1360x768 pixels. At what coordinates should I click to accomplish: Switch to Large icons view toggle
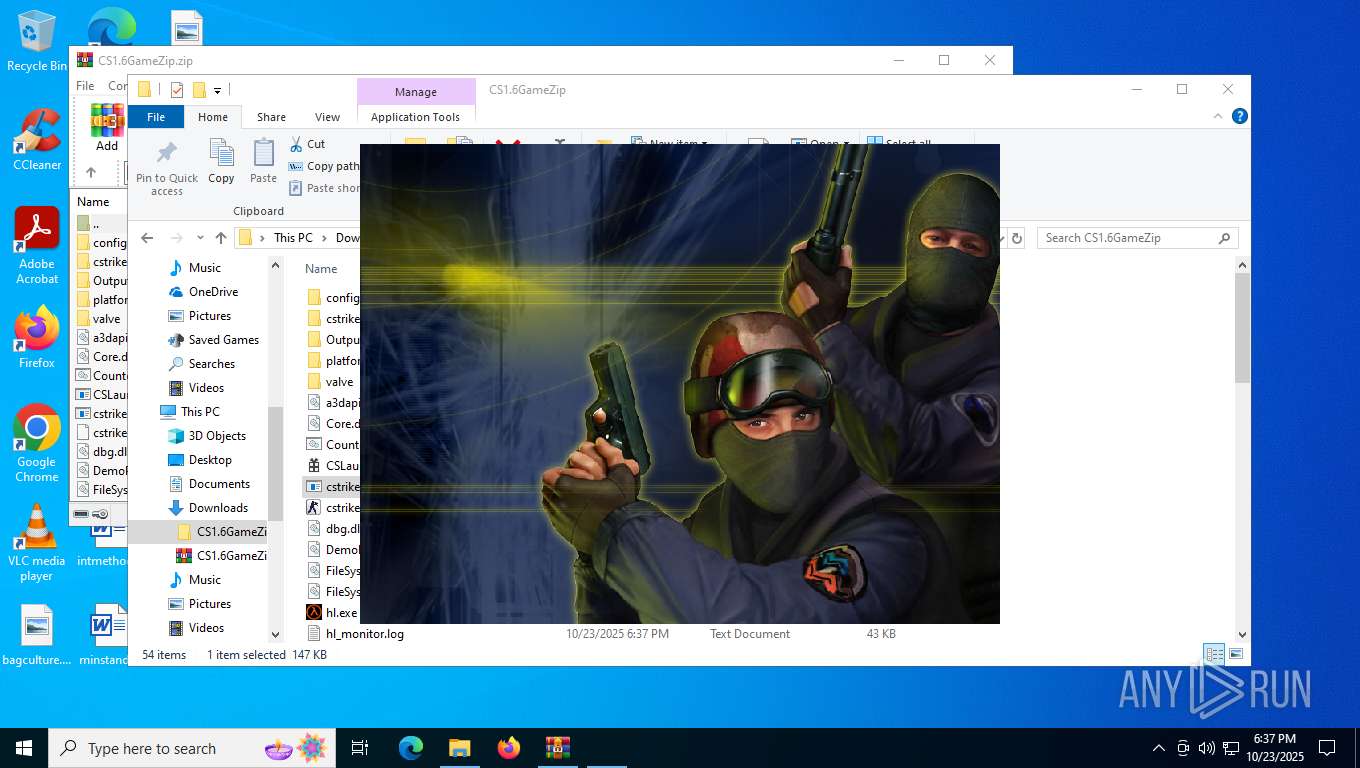[x=1236, y=655]
